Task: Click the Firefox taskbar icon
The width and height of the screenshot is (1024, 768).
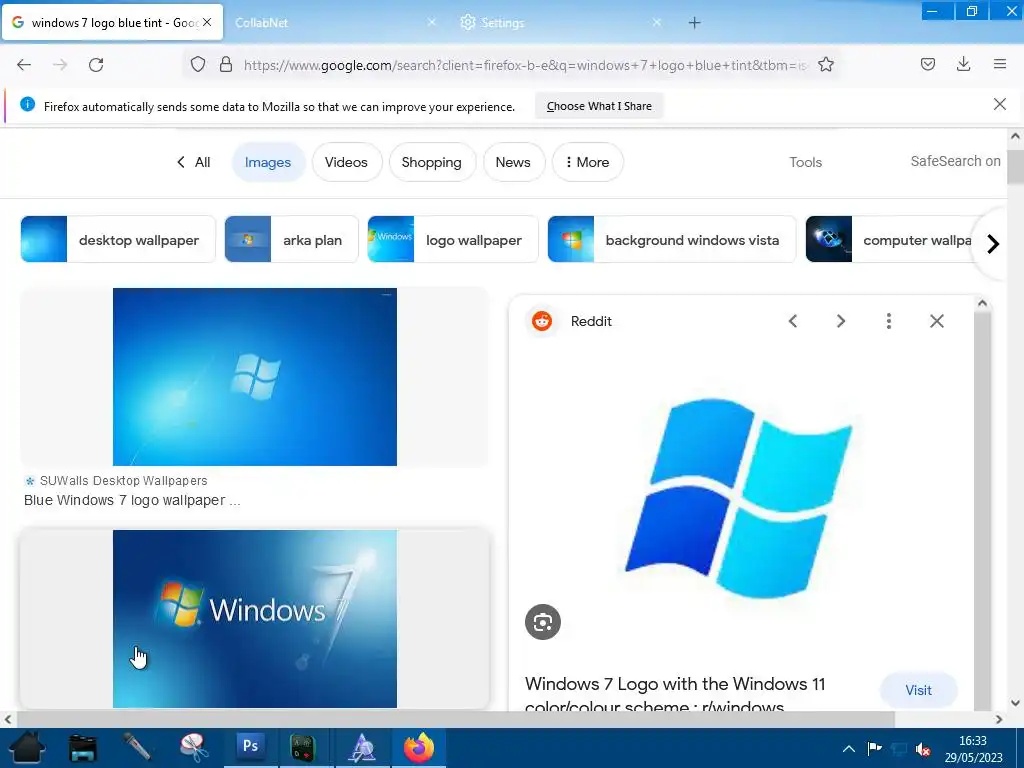Action: point(419,748)
